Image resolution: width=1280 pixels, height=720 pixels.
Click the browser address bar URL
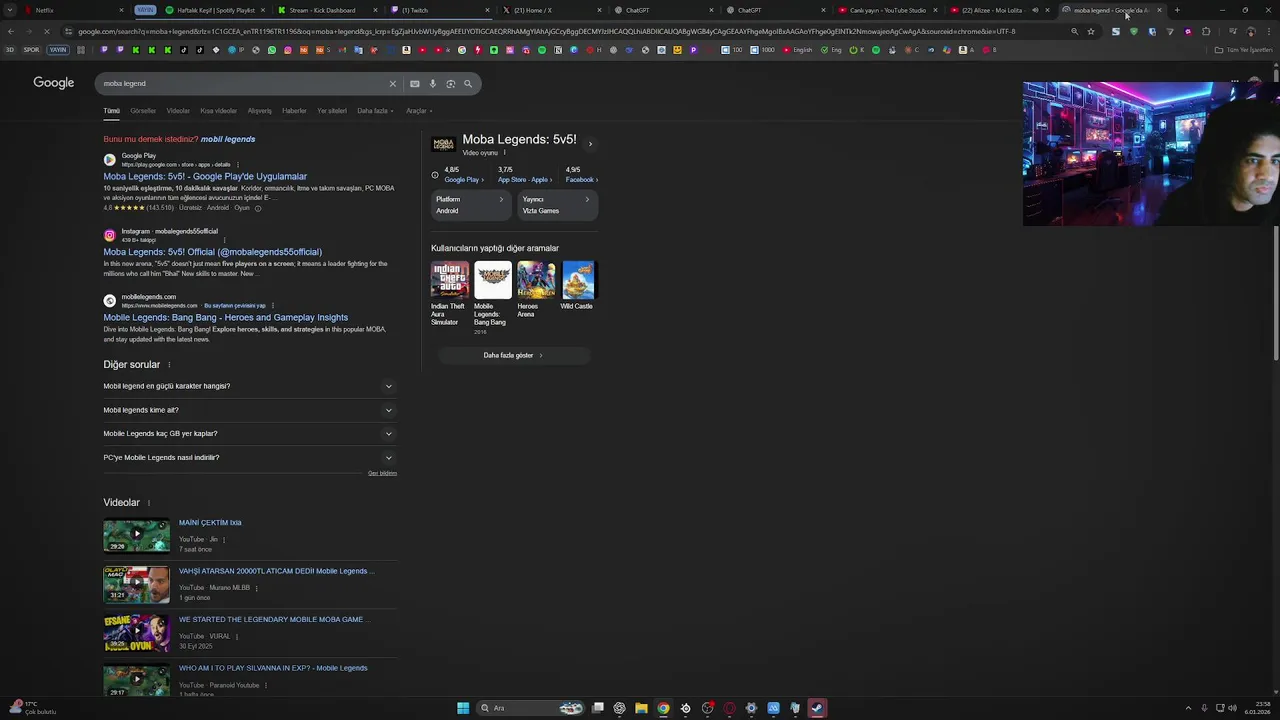click(x=545, y=31)
